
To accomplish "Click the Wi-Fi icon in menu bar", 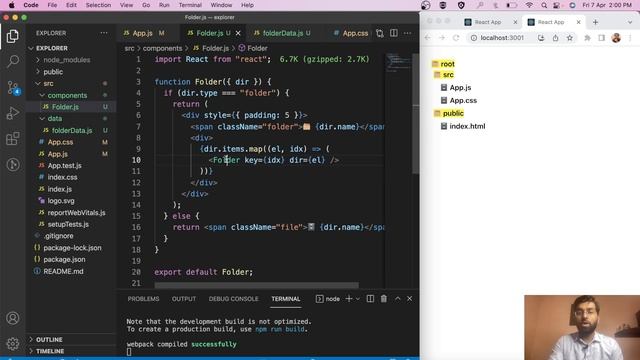I will click(529, 5).
